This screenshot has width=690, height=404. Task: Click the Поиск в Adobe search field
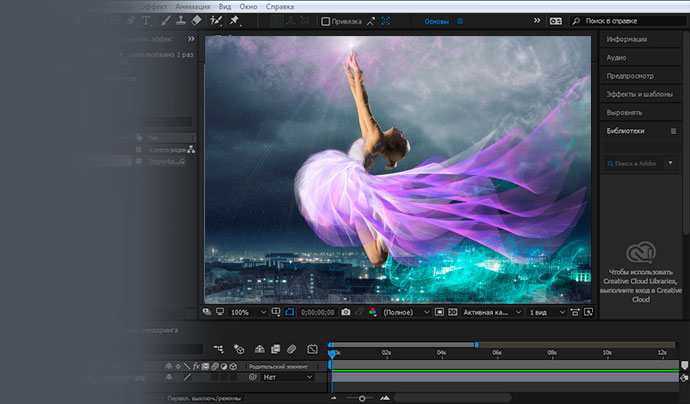(x=635, y=163)
